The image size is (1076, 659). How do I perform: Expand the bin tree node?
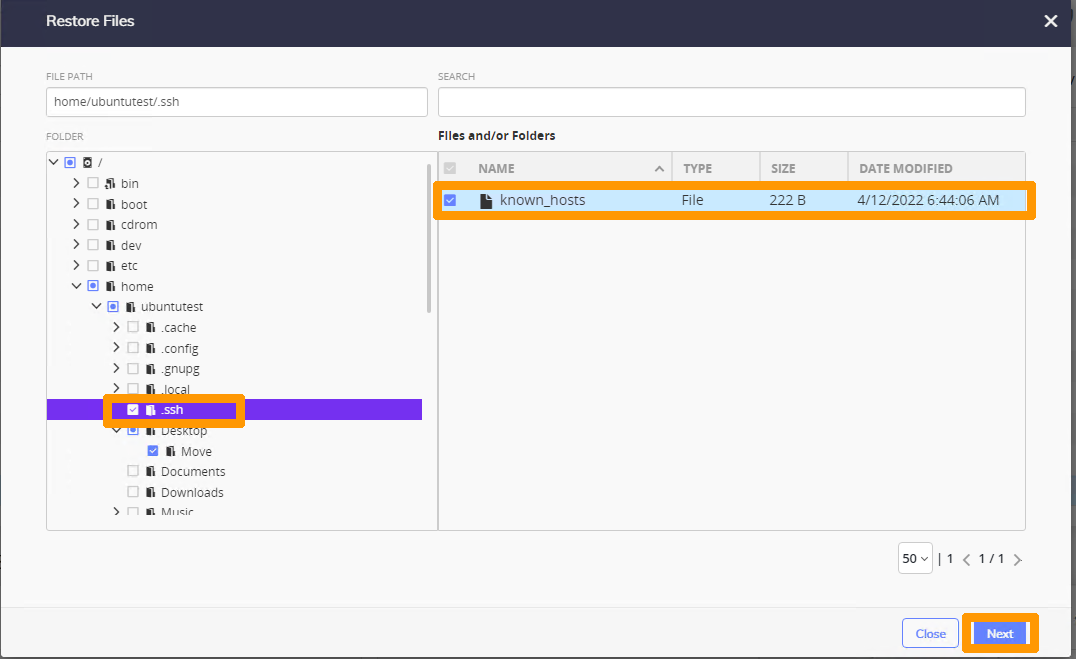coord(77,183)
